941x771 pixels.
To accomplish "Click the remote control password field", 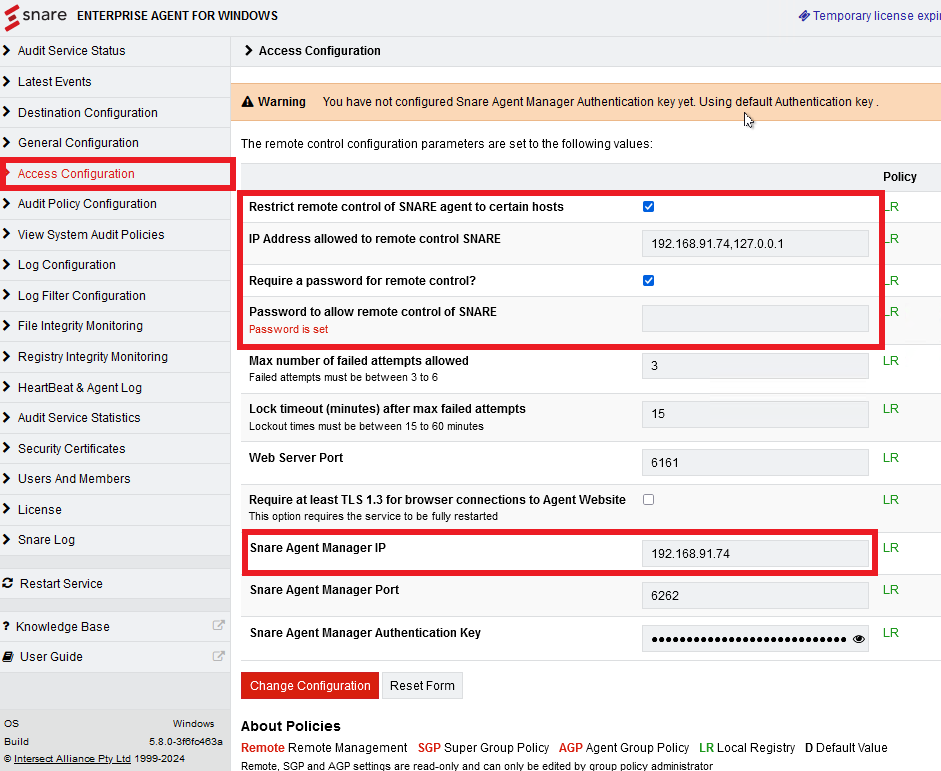I will 755,318.
